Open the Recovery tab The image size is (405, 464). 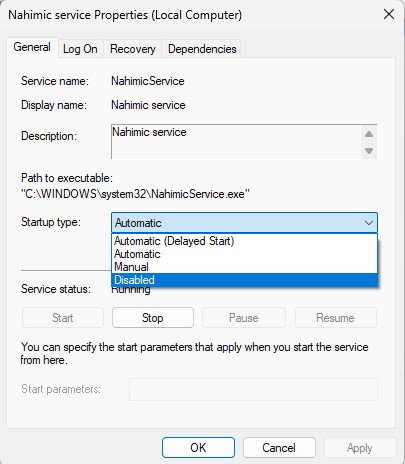pos(133,49)
